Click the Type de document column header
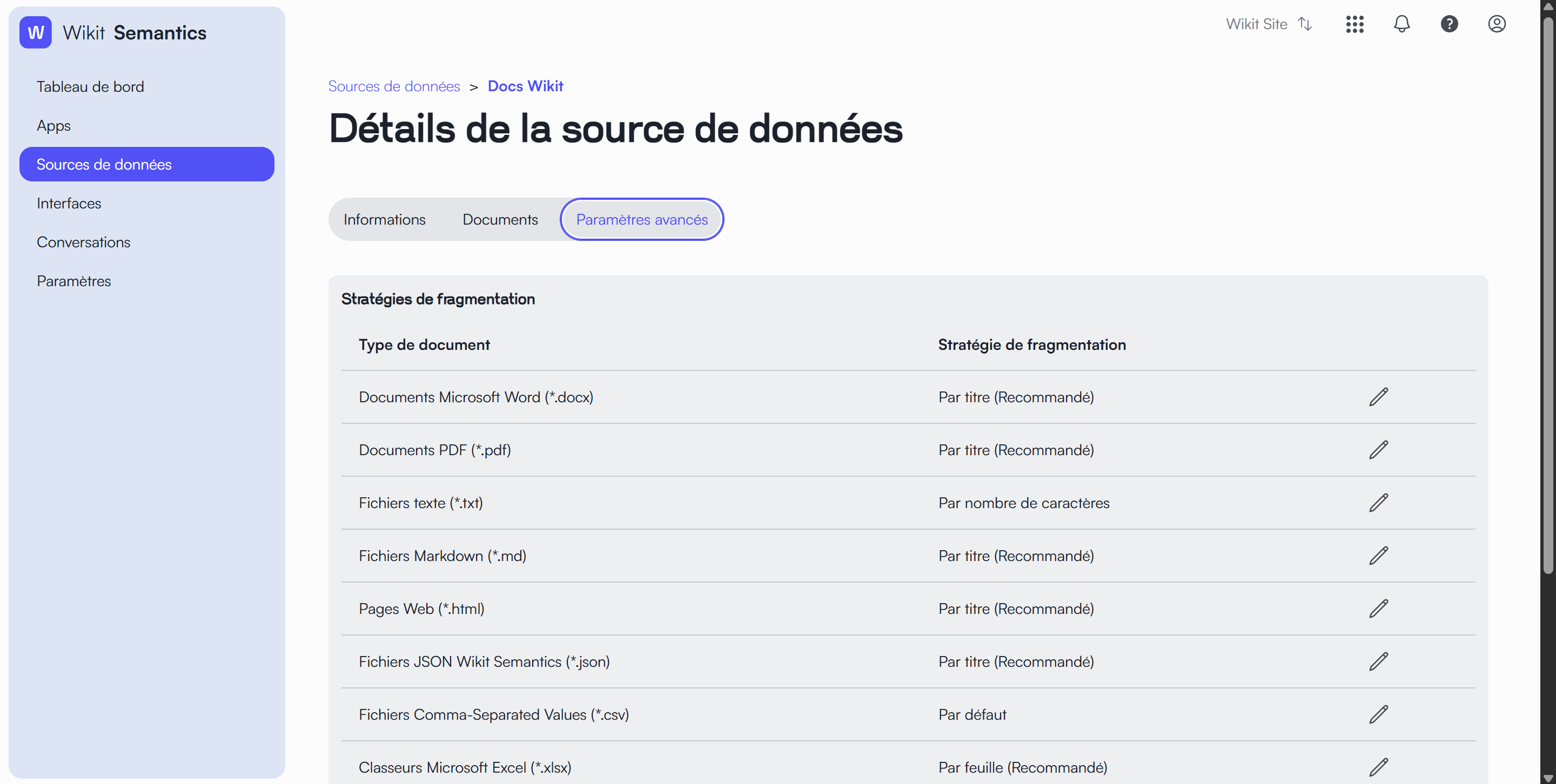Viewport: 1556px width, 784px height. coord(424,344)
